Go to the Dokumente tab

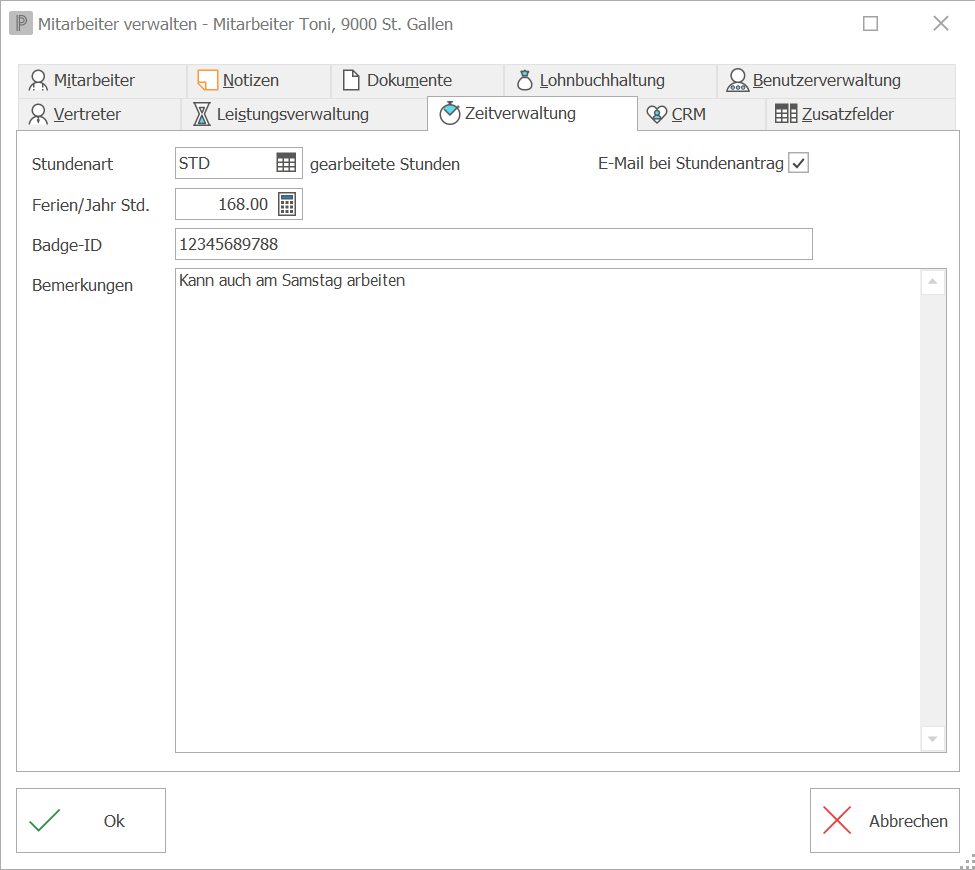coord(417,81)
